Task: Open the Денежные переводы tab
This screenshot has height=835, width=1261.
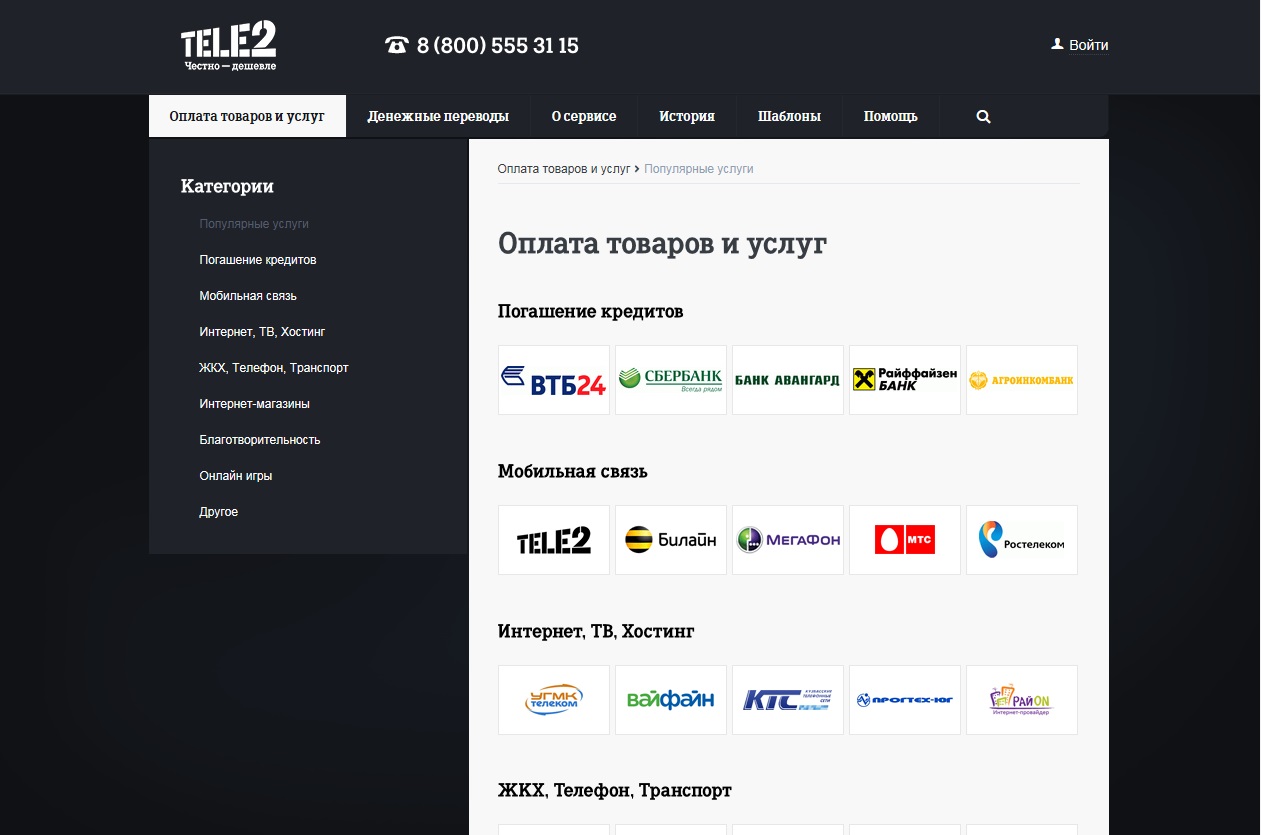Action: pos(438,117)
